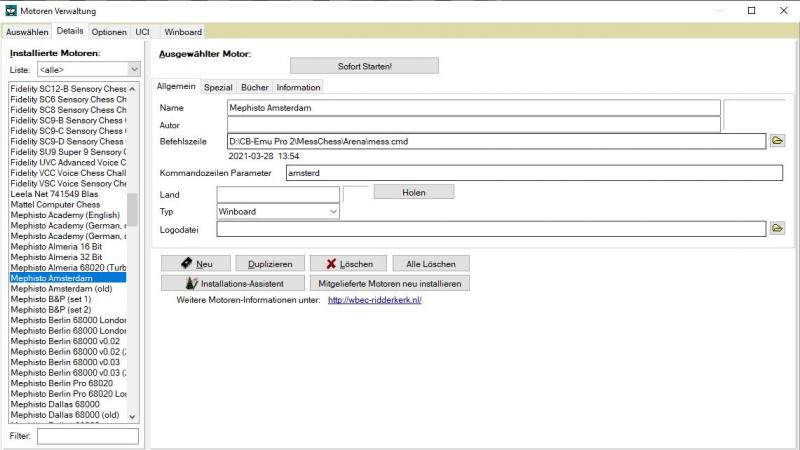Viewport: 800px width, 450px height.
Task: Switch to the Bücher sub-tab
Action: (254, 88)
